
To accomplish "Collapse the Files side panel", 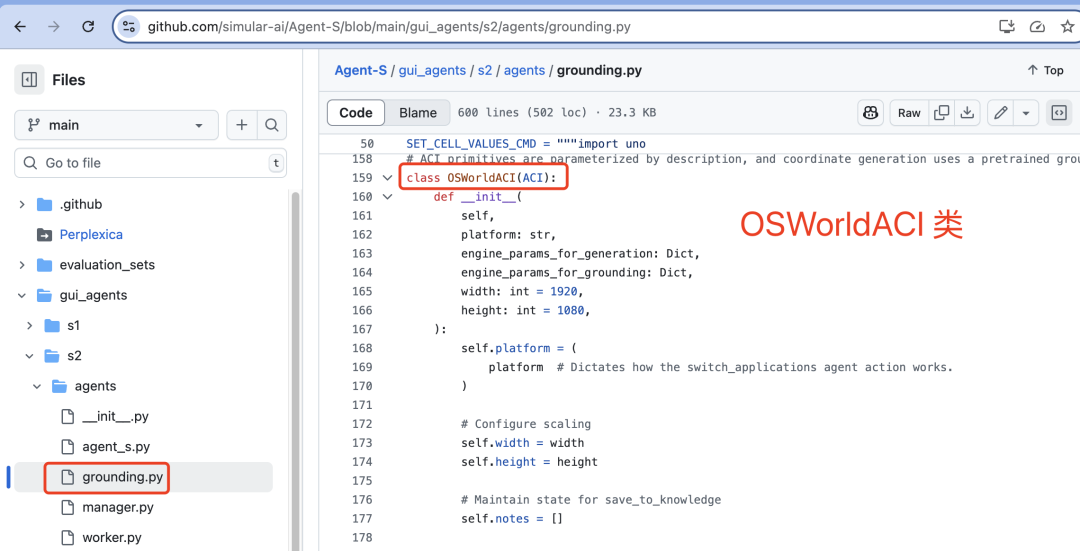I will 29,80.
